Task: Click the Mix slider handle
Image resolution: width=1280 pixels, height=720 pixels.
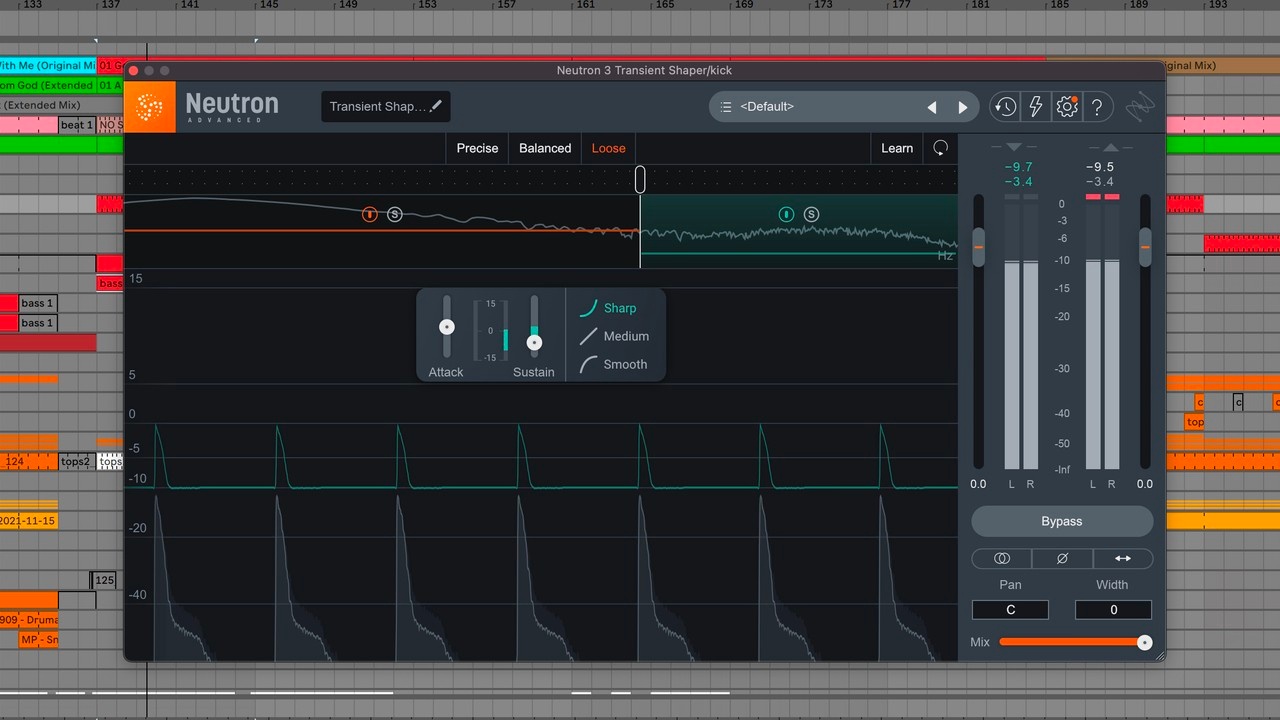Action: click(x=1144, y=642)
